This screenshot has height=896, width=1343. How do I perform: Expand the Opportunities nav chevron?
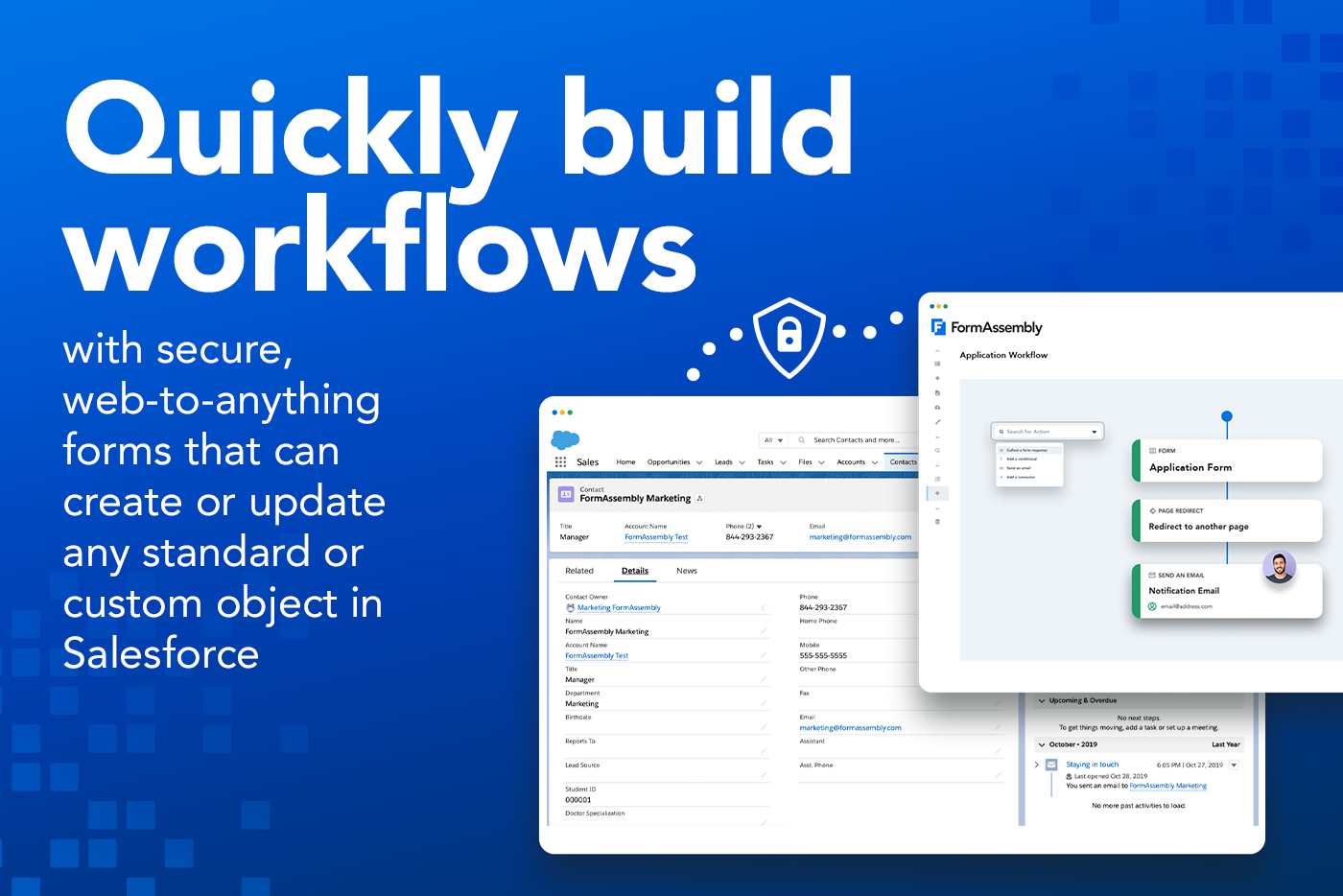[699, 462]
